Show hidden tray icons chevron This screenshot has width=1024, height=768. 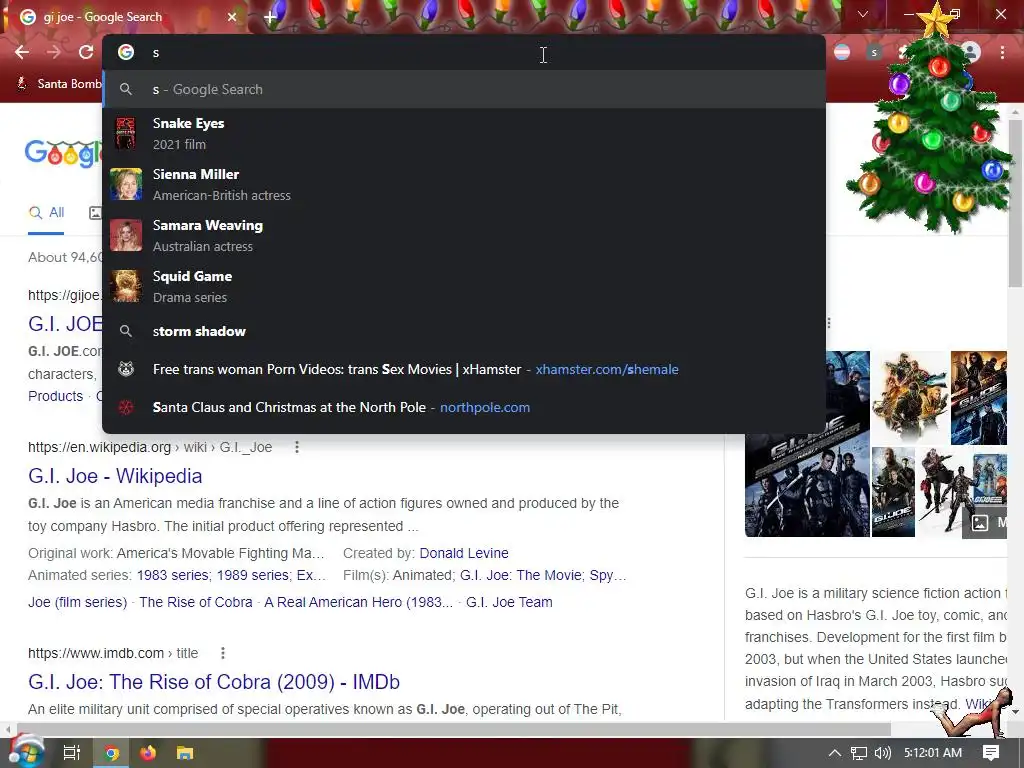[x=835, y=753]
